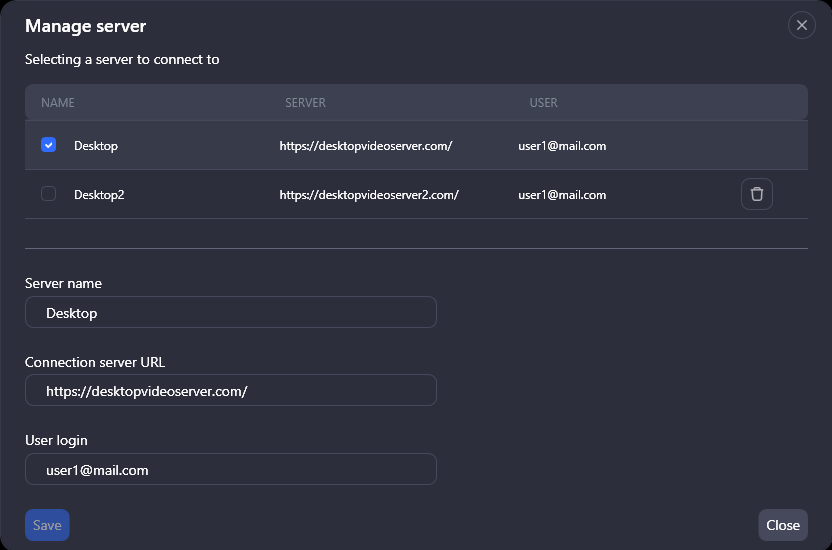Viewport: 832px width, 550px height.
Task: Click the https://desktopvideoserver.com/ cell in the table
Action: 366,146
